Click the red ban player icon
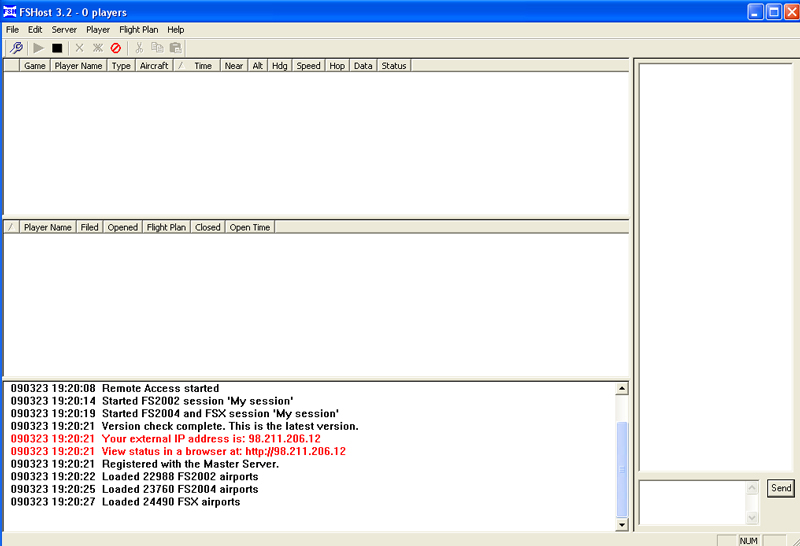 click(x=116, y=47)
